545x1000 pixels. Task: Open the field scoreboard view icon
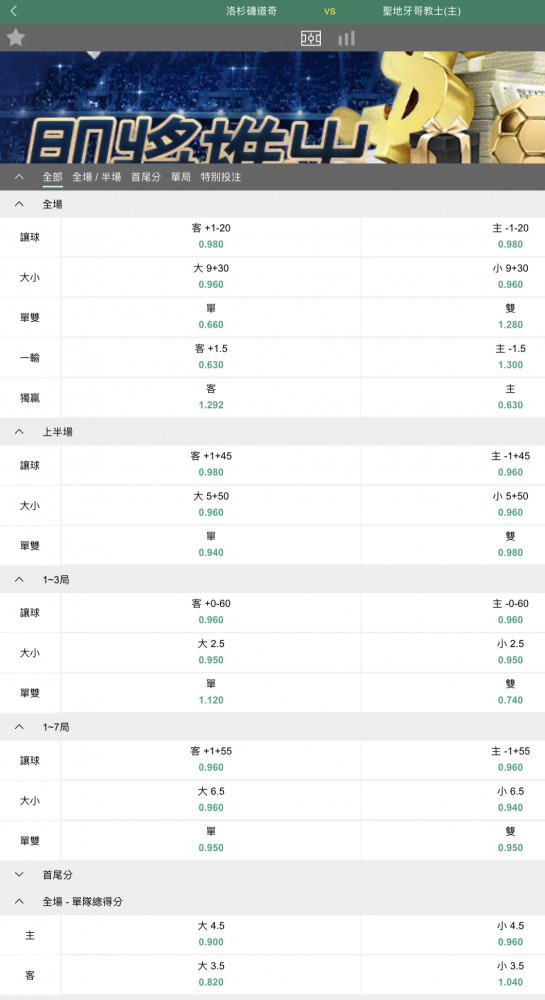click(311, 38)
